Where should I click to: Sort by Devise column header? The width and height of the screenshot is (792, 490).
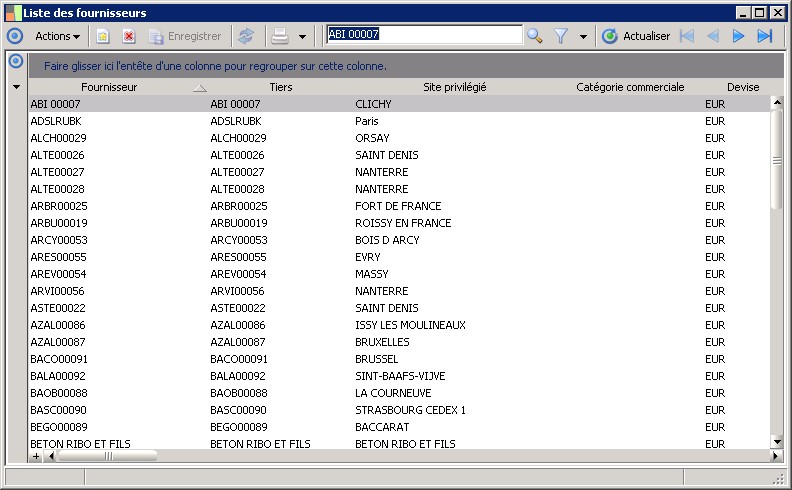(743, 87)
